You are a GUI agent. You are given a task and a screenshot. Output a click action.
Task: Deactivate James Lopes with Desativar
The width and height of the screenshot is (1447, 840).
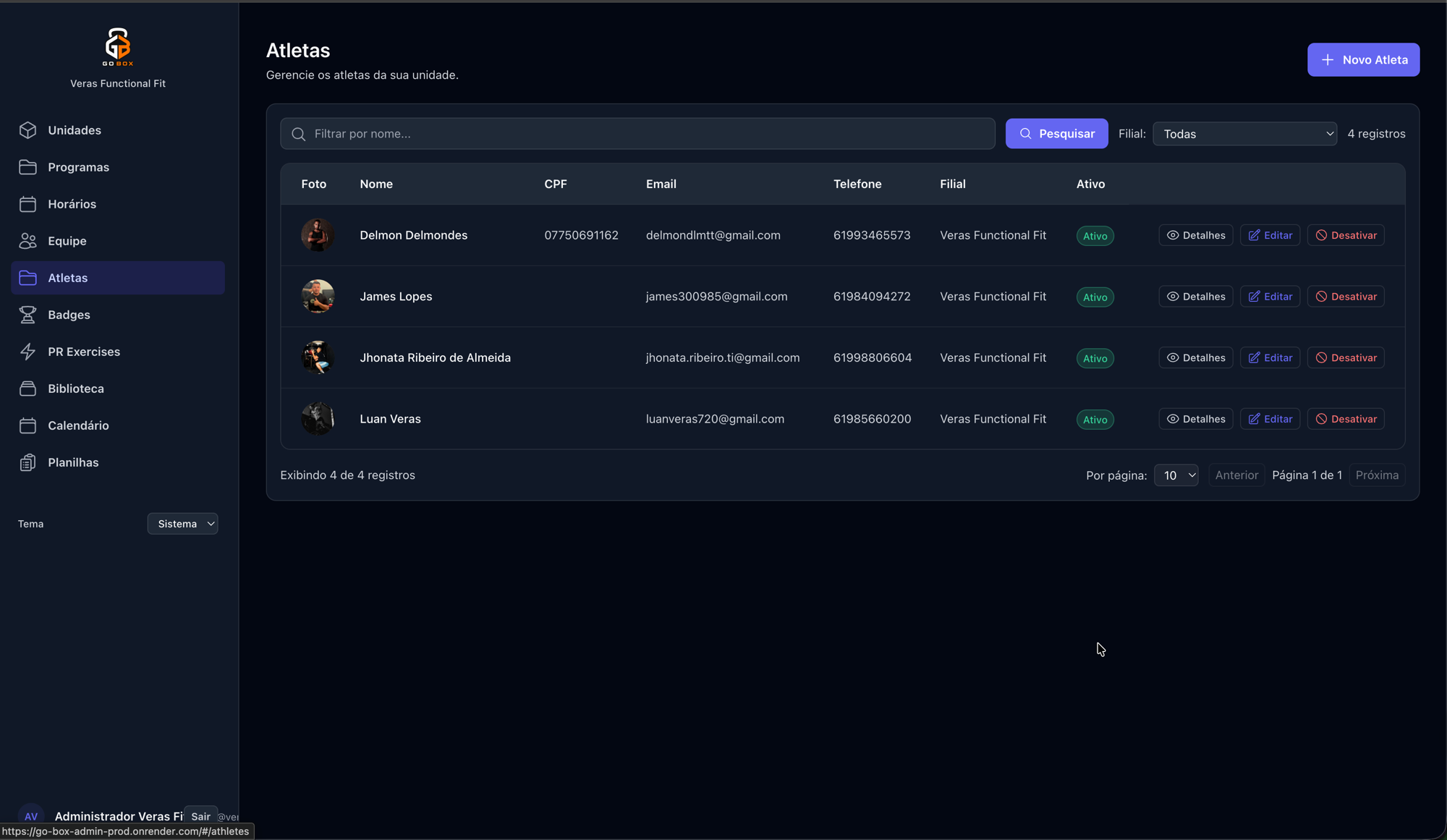click(1346, 297)
